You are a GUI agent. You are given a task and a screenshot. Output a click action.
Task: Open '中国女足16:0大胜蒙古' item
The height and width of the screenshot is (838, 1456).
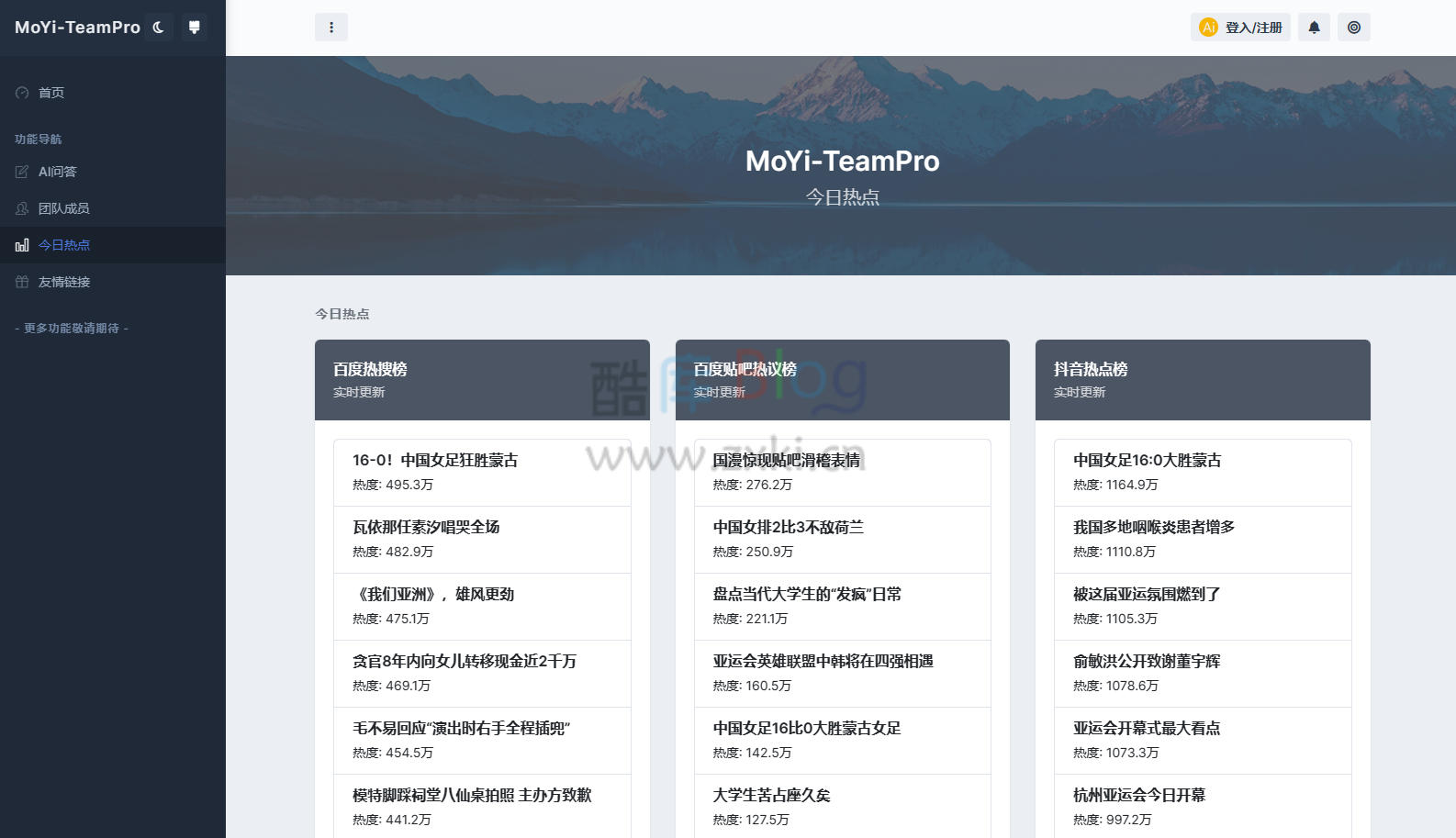1203,473
